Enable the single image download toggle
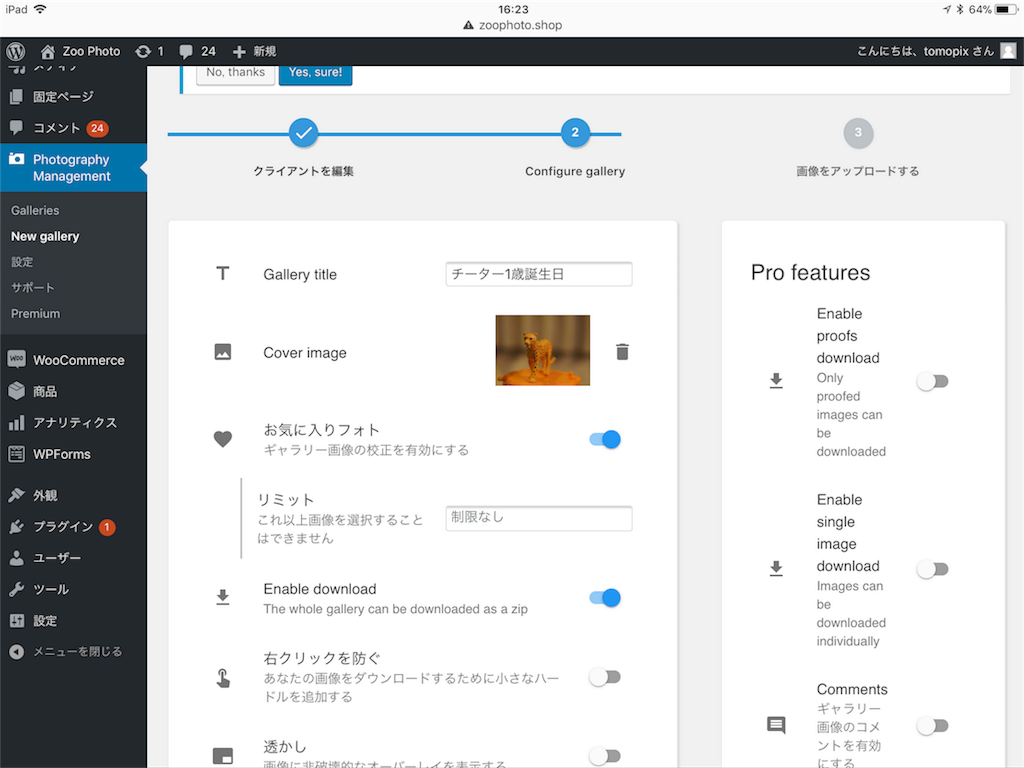Image resolution: width=1024 pixels, height=768 pixels. [x=933, y=569]
